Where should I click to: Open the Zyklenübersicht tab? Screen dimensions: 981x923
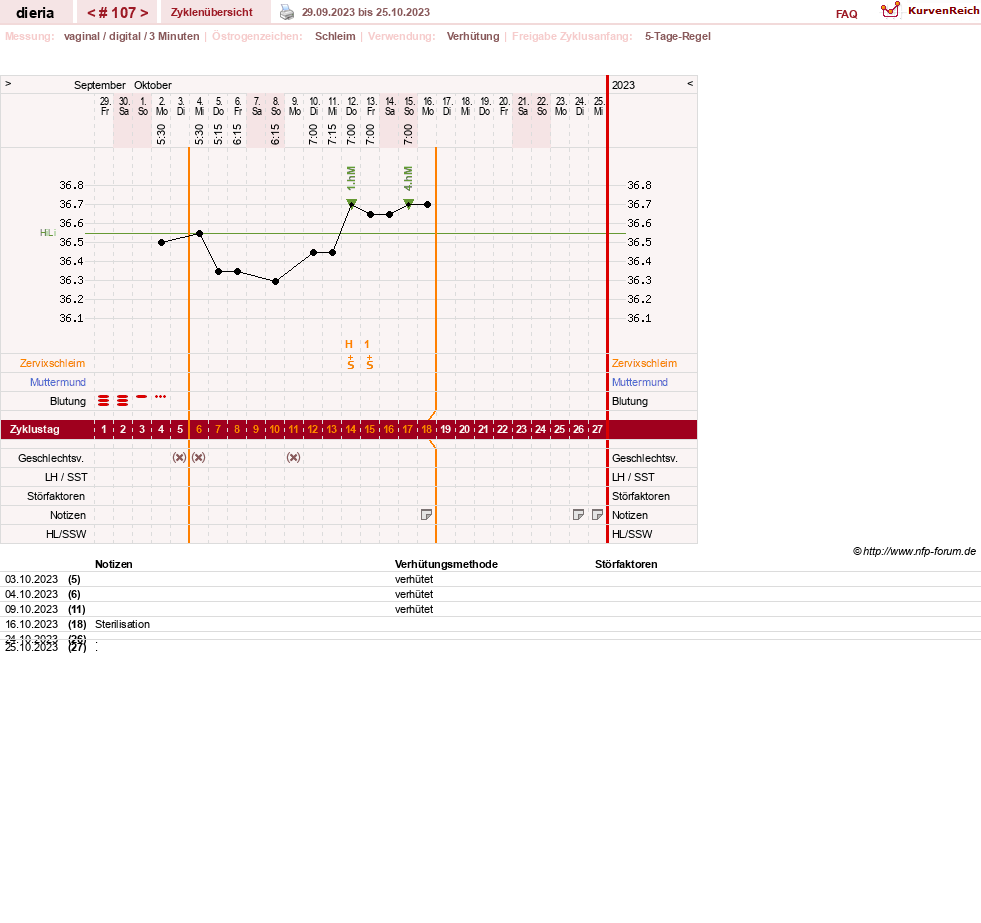pyautogui.click(x=211, y=12)
